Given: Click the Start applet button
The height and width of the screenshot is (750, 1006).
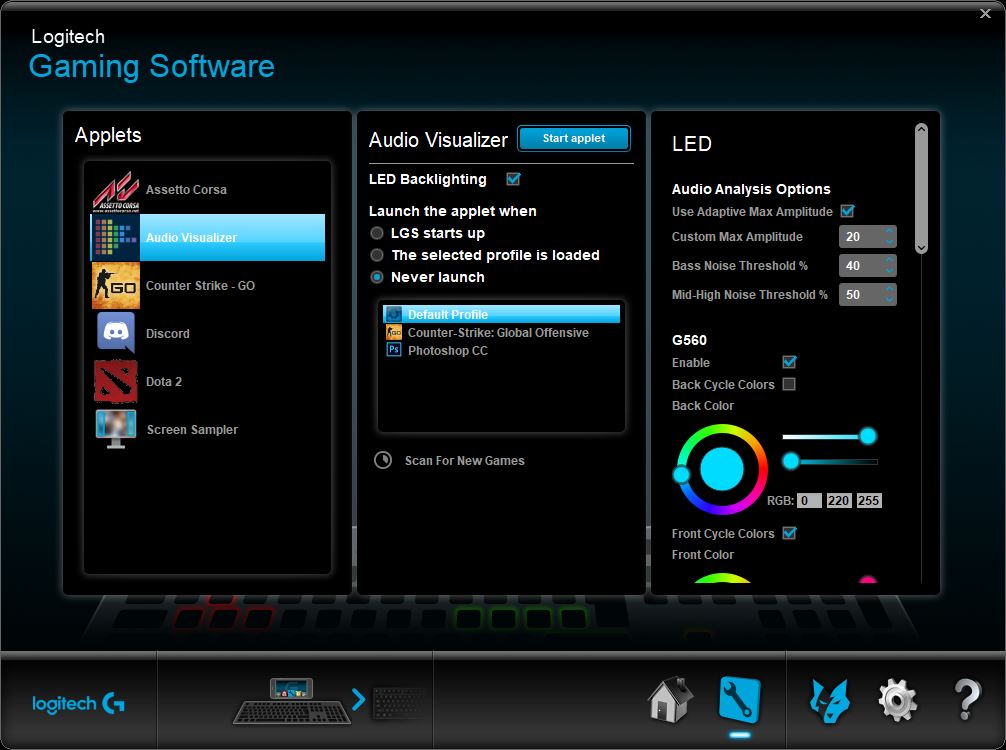Looking at the screenshot, I should [x=574, y=138].
